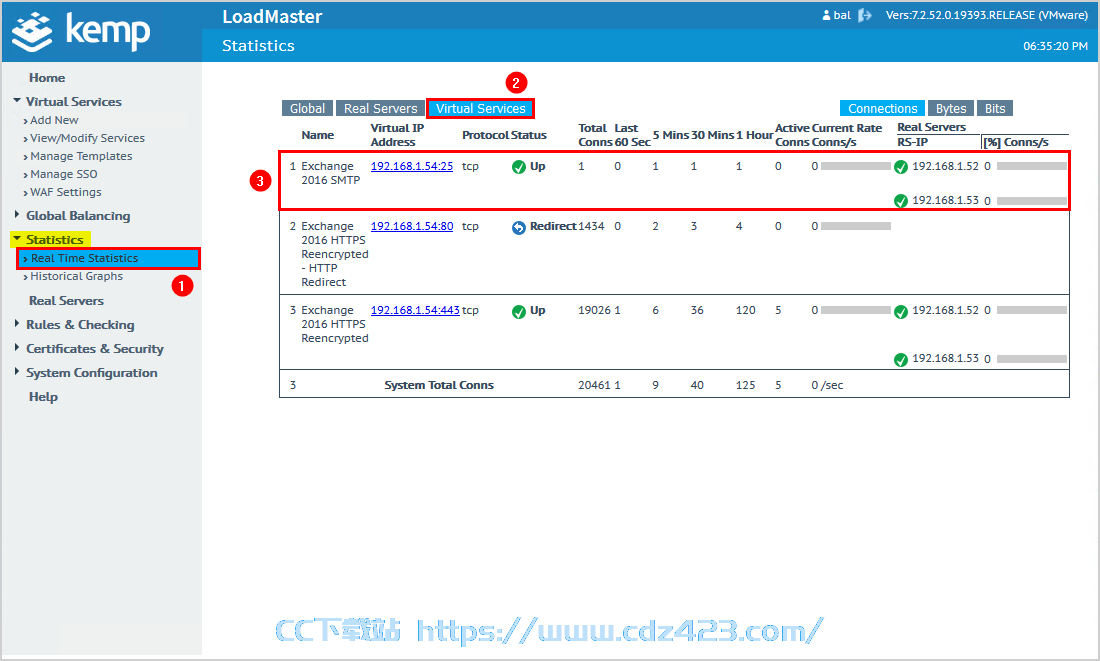Click the Redirect status icon on port 80 row
This screenshot has height=661, width=1100.
tap(518, 227)
